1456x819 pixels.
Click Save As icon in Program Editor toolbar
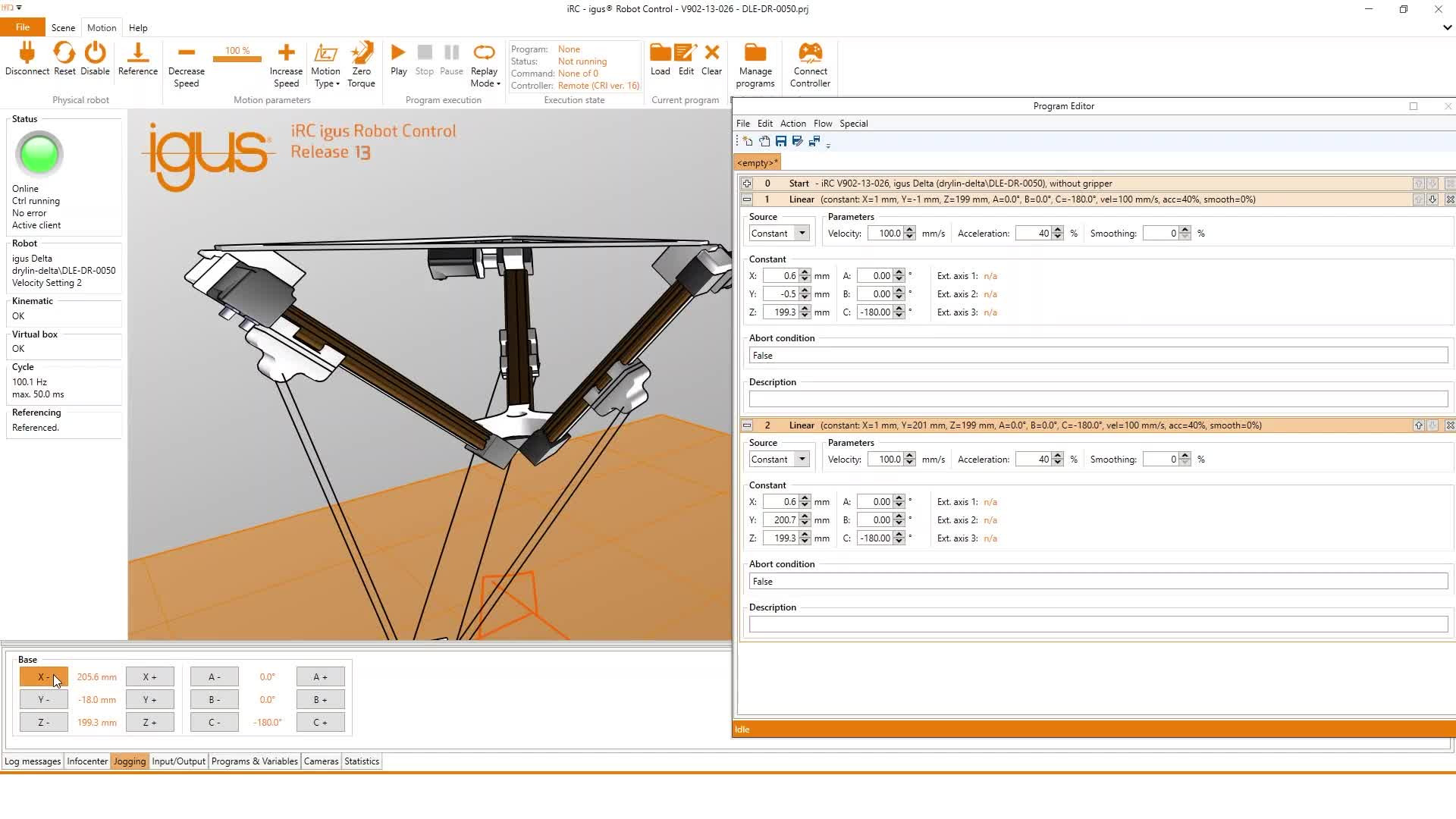point(798,141)
